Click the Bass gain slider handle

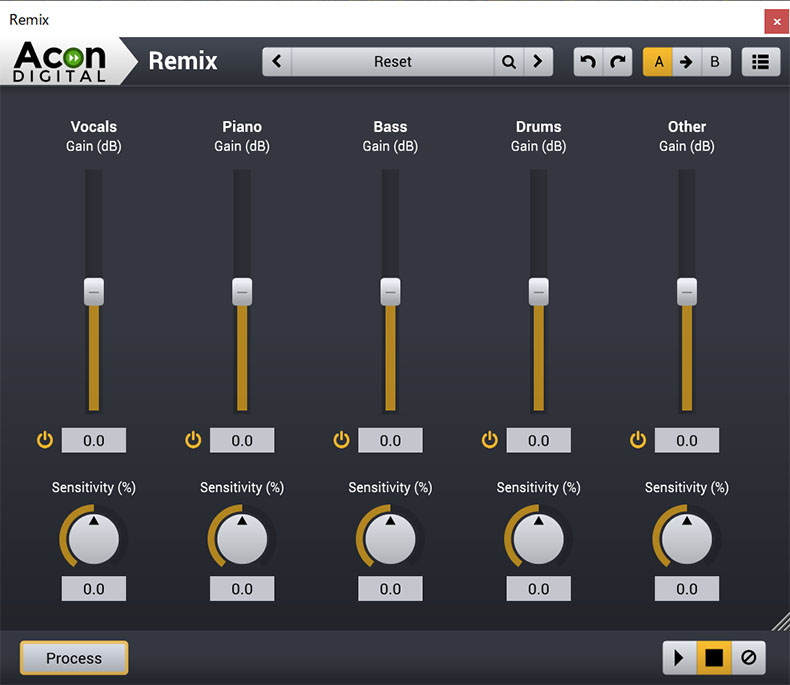click(390, 292)
